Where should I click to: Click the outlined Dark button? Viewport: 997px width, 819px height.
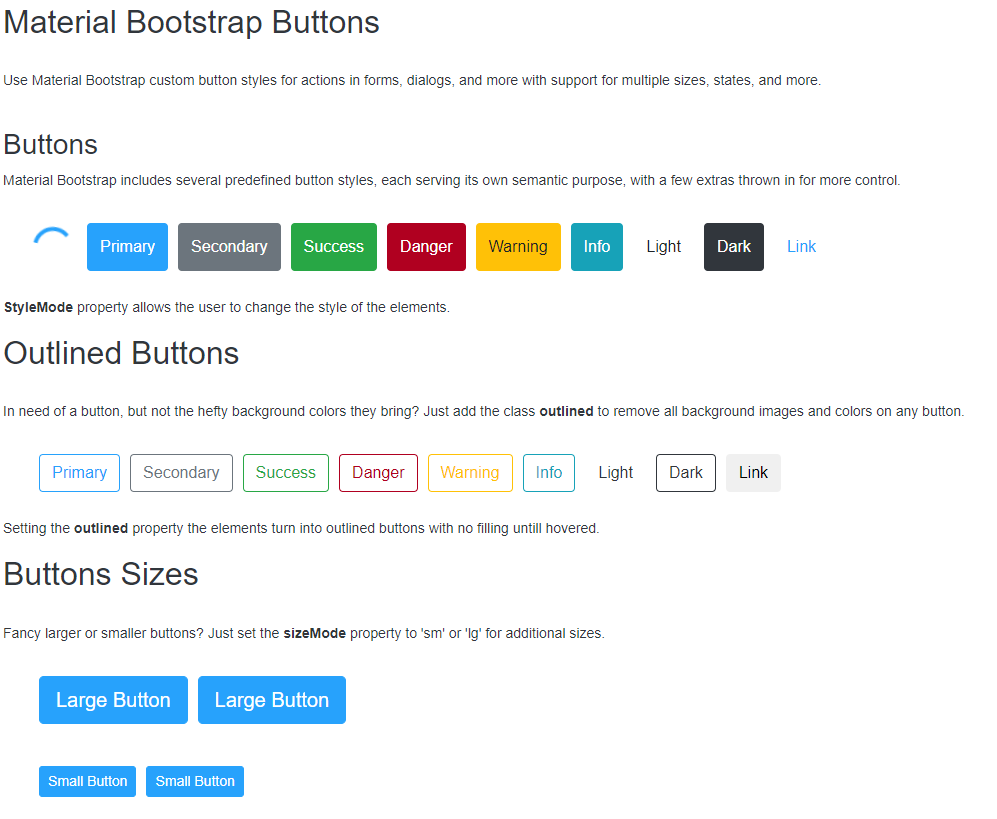(685, 473)
